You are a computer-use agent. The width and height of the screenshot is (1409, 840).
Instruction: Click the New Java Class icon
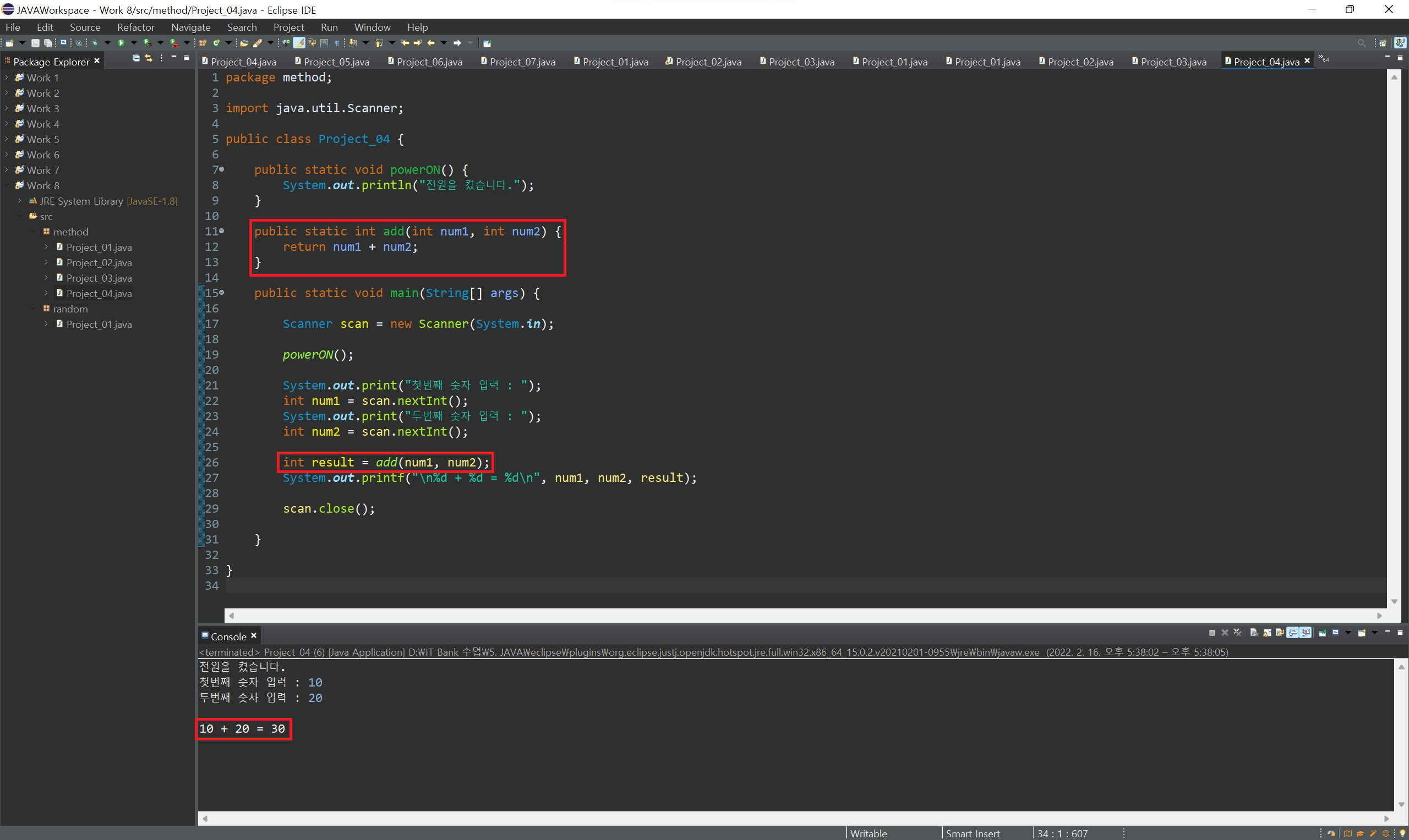pos(216,43)
